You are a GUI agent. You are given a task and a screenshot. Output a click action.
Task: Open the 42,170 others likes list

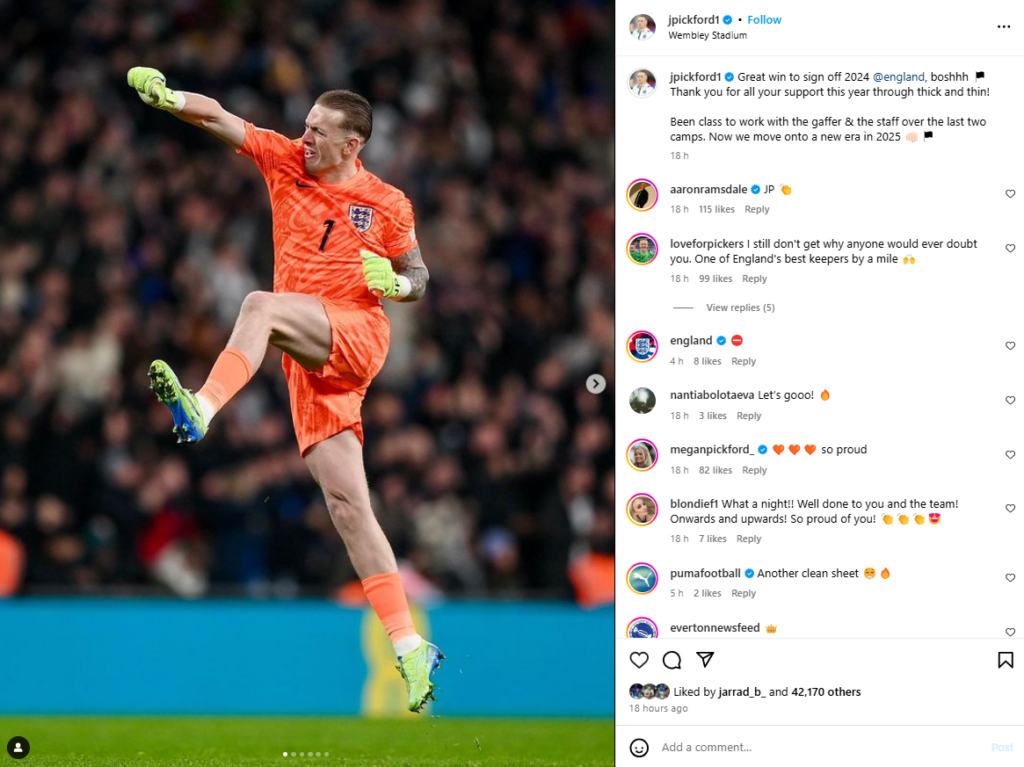click(826, 692)
